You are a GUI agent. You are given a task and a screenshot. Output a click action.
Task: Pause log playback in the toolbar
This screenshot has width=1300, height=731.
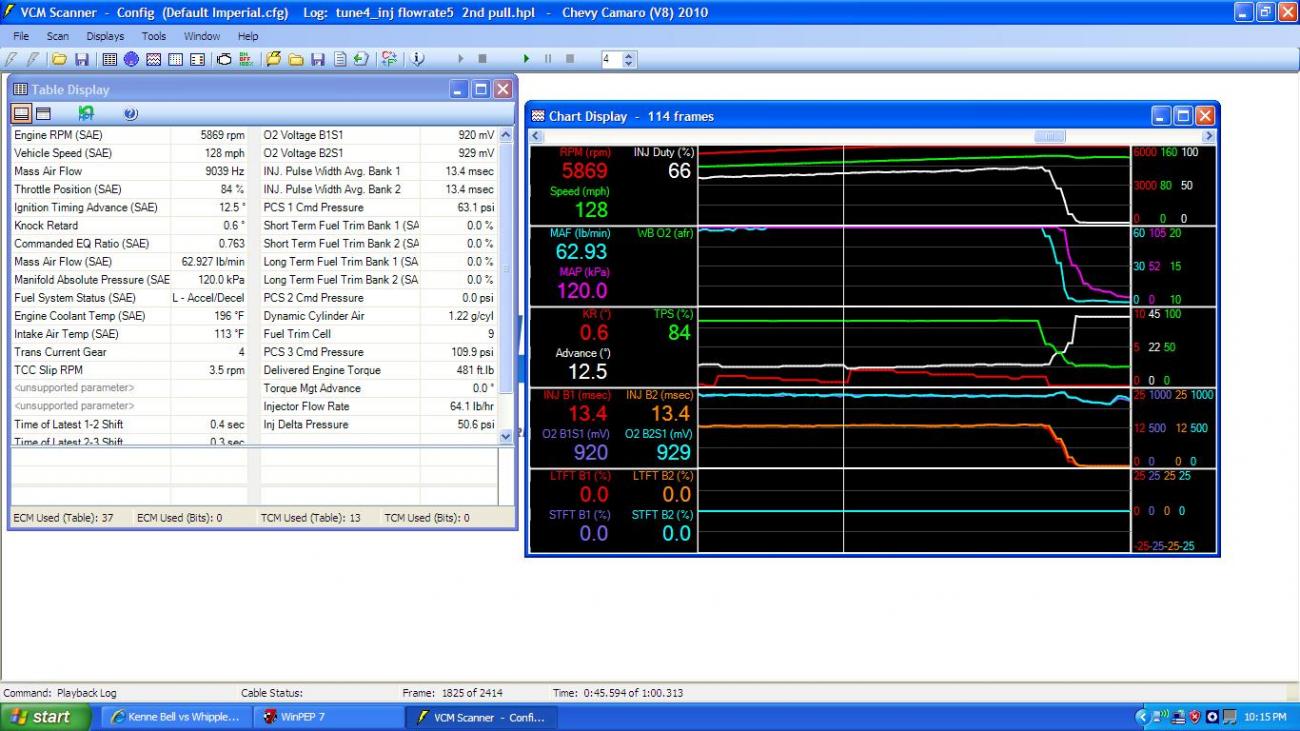(548, 59)
